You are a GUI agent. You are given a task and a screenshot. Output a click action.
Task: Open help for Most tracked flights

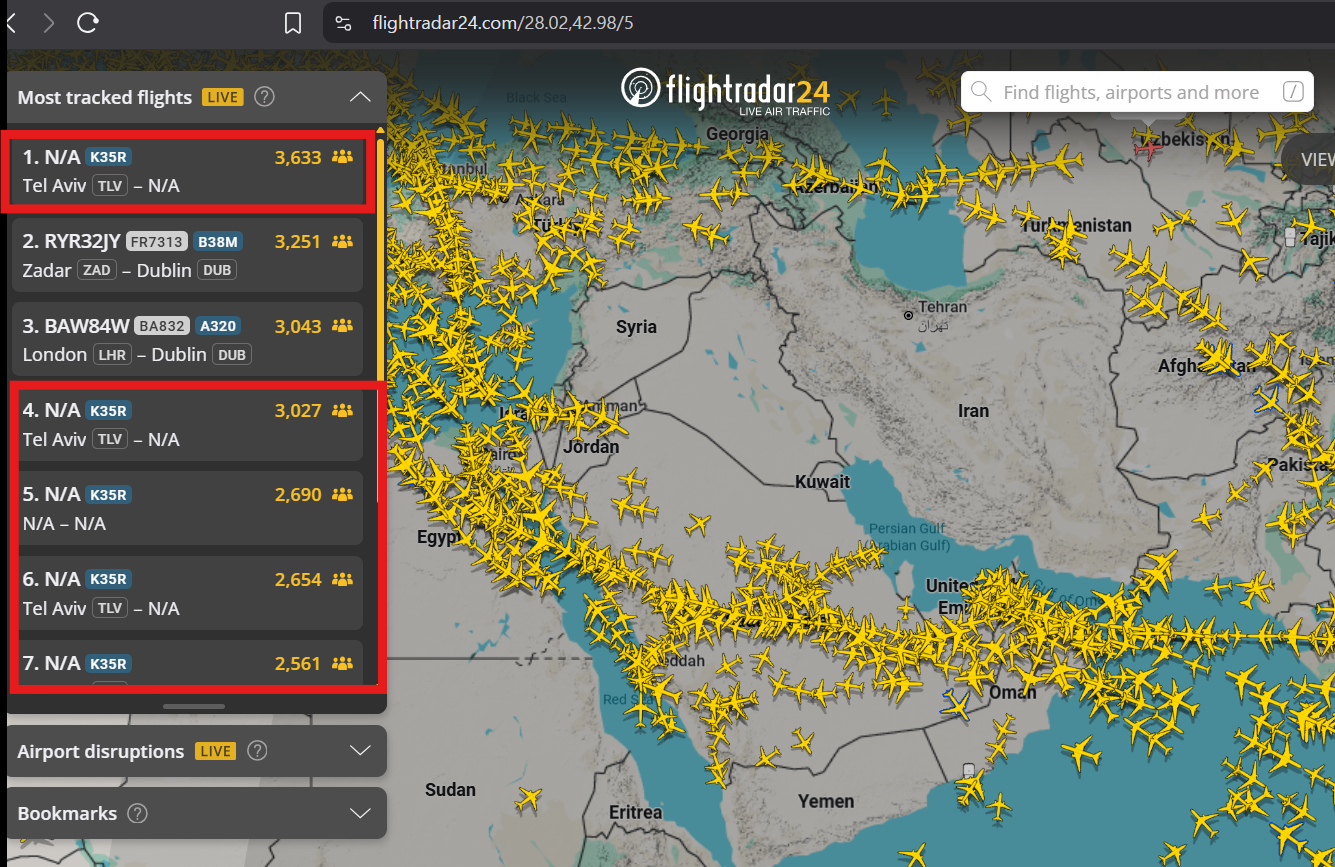pyautogui.click(x=264, y=97)
